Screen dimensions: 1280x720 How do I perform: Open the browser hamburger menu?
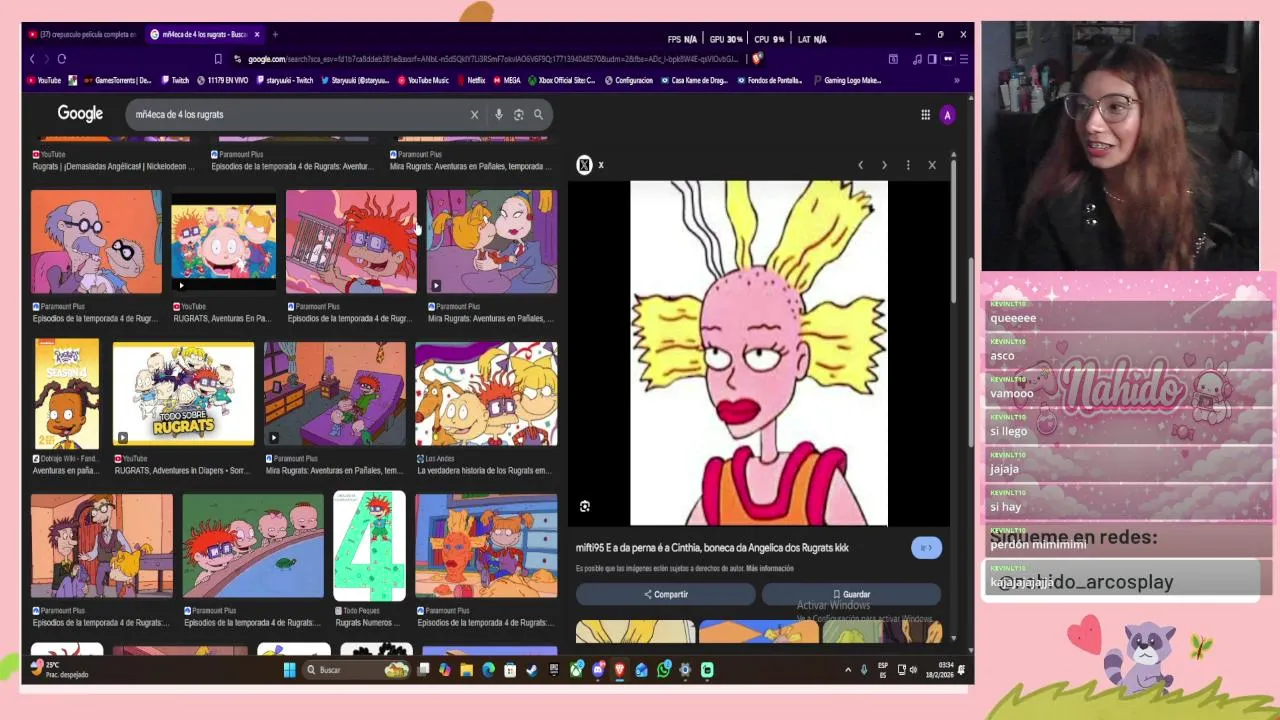pos(962,59)
